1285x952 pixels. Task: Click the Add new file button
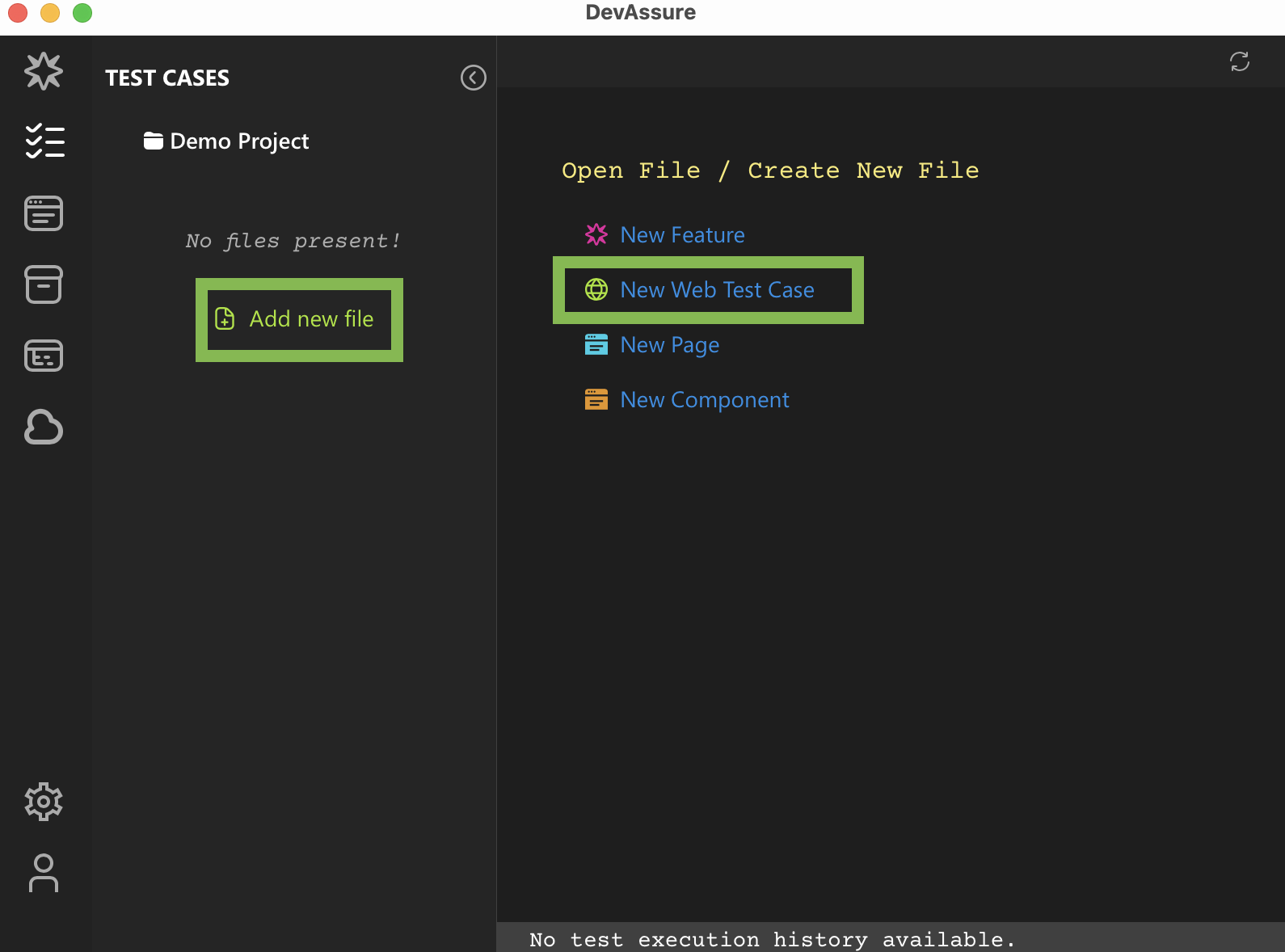[299, 319]
